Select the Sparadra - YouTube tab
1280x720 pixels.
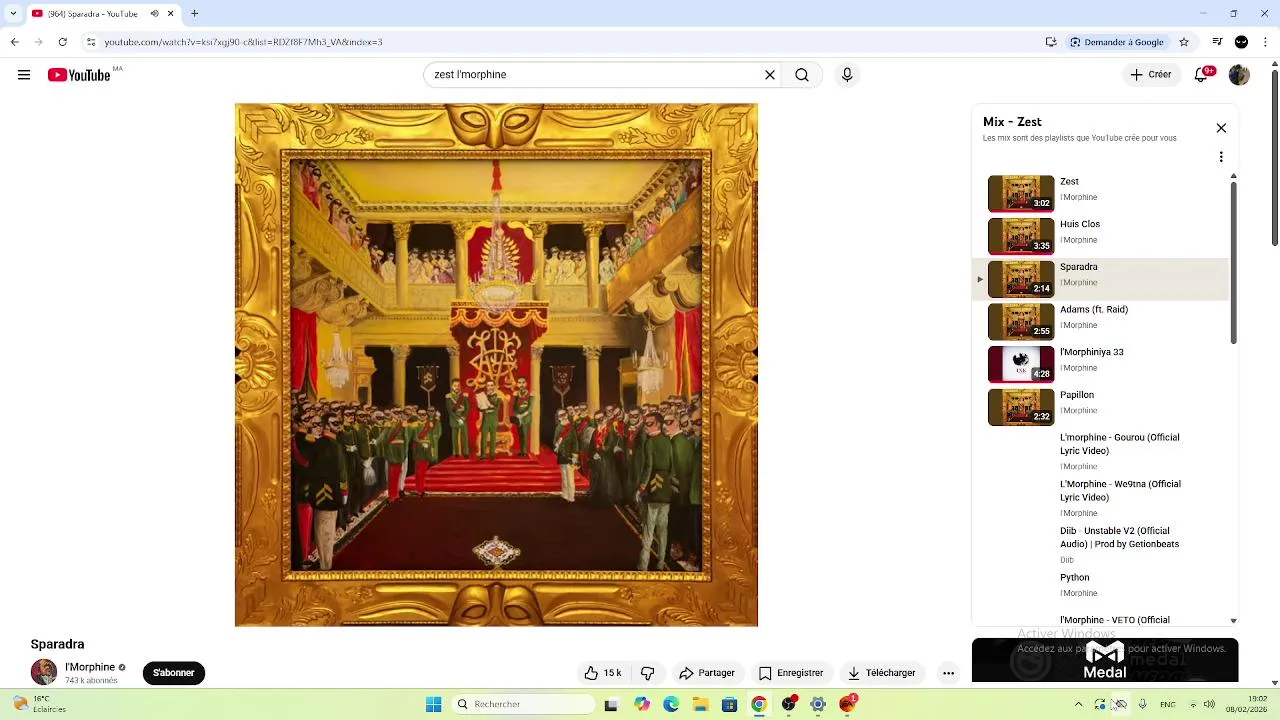coord(92,14)
